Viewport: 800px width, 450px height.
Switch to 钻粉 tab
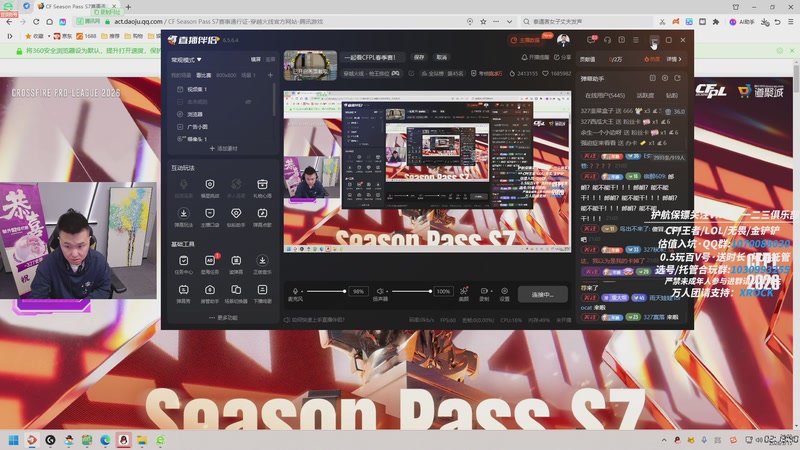click(x=671, y=95)
